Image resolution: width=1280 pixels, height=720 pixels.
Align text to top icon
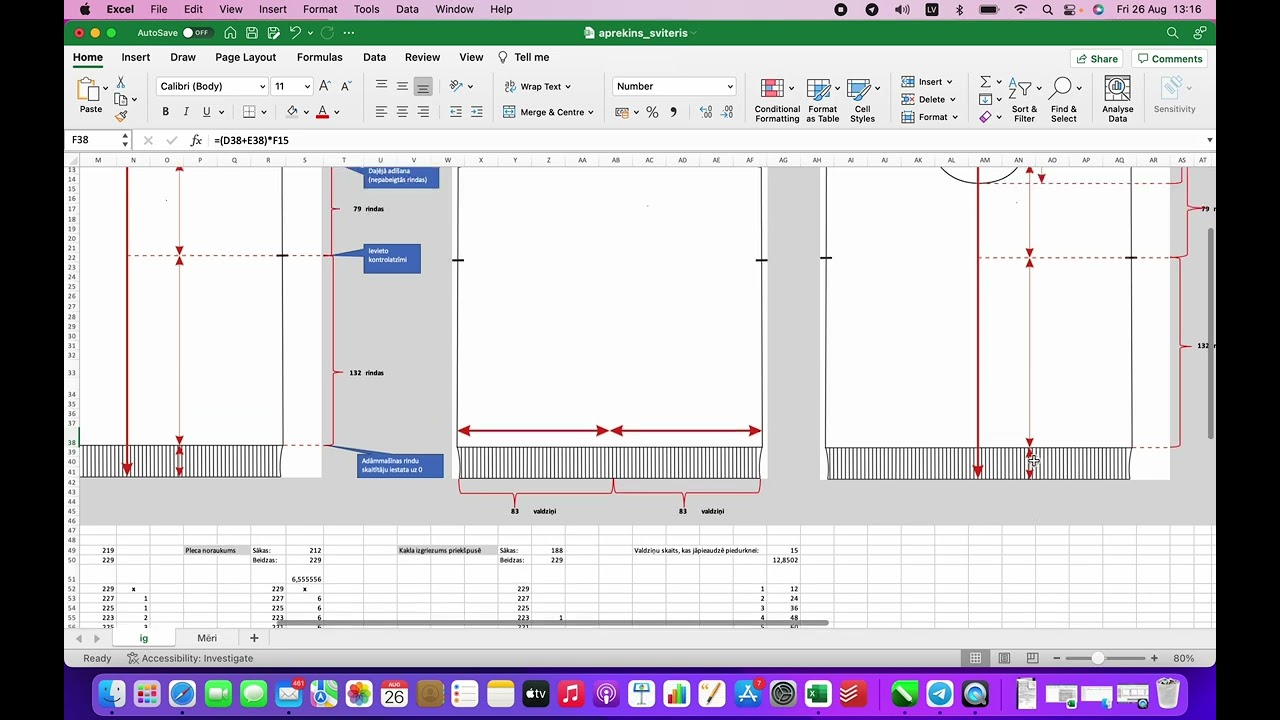[x=381, y=86]
